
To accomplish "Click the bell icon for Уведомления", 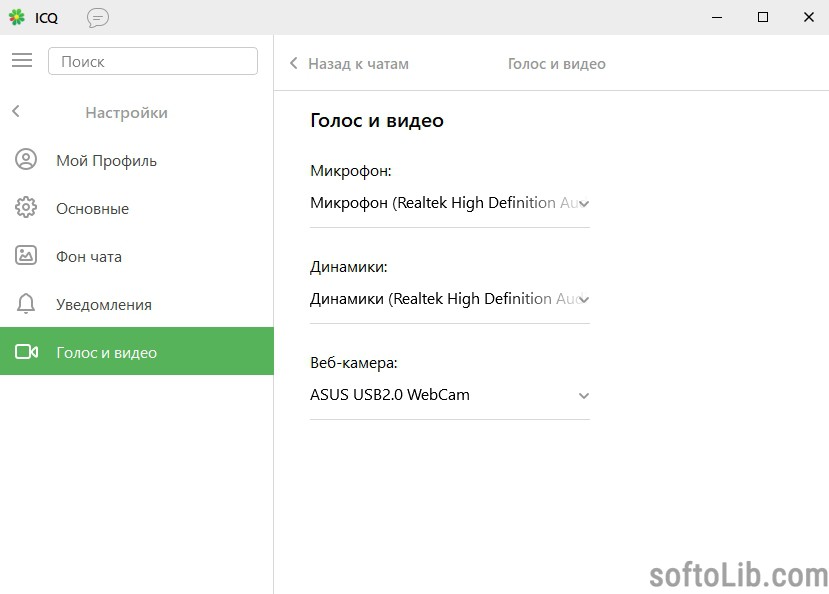I will pyautogui.click(x=26, y=304).
